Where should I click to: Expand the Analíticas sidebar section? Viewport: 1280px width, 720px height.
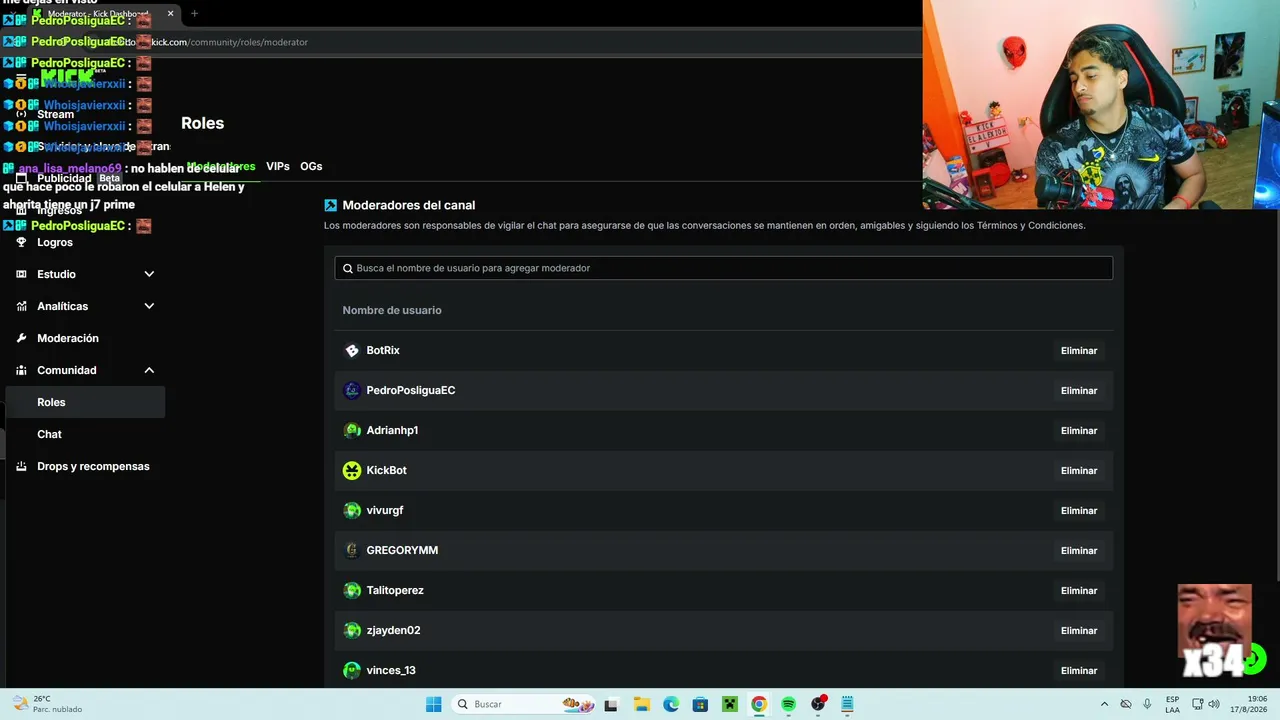(149, 306)
